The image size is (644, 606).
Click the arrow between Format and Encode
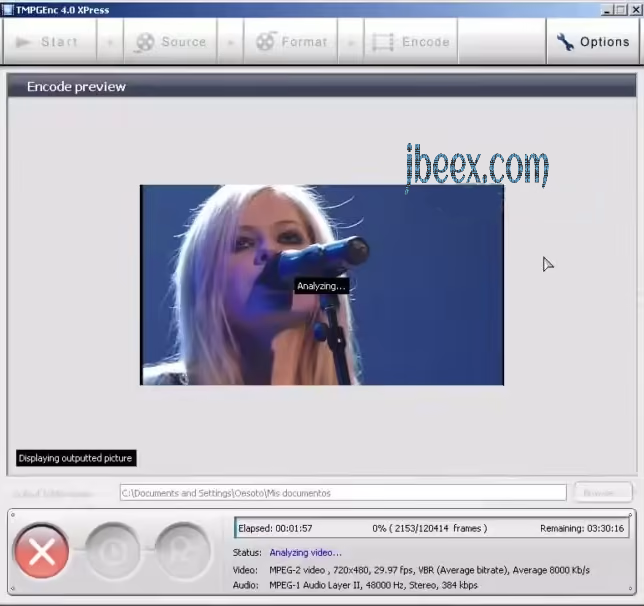point(351,41)
